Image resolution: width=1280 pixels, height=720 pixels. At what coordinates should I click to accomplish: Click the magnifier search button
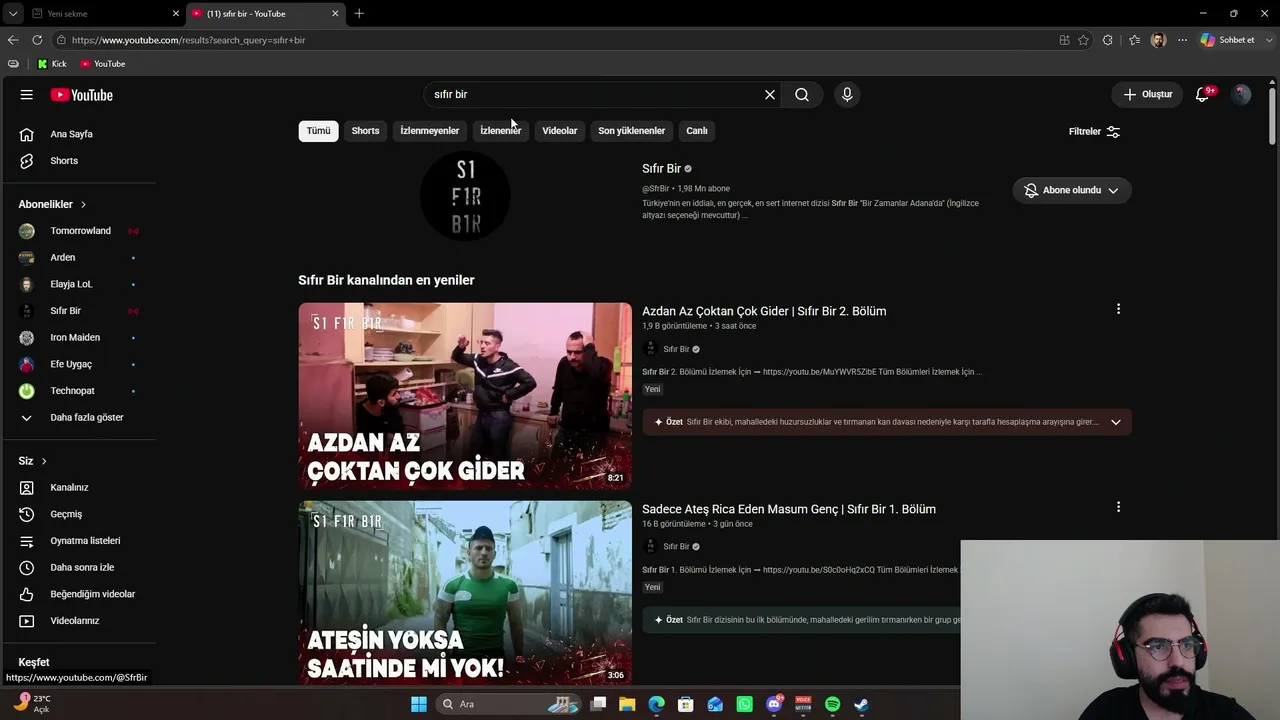click(802, 95)
